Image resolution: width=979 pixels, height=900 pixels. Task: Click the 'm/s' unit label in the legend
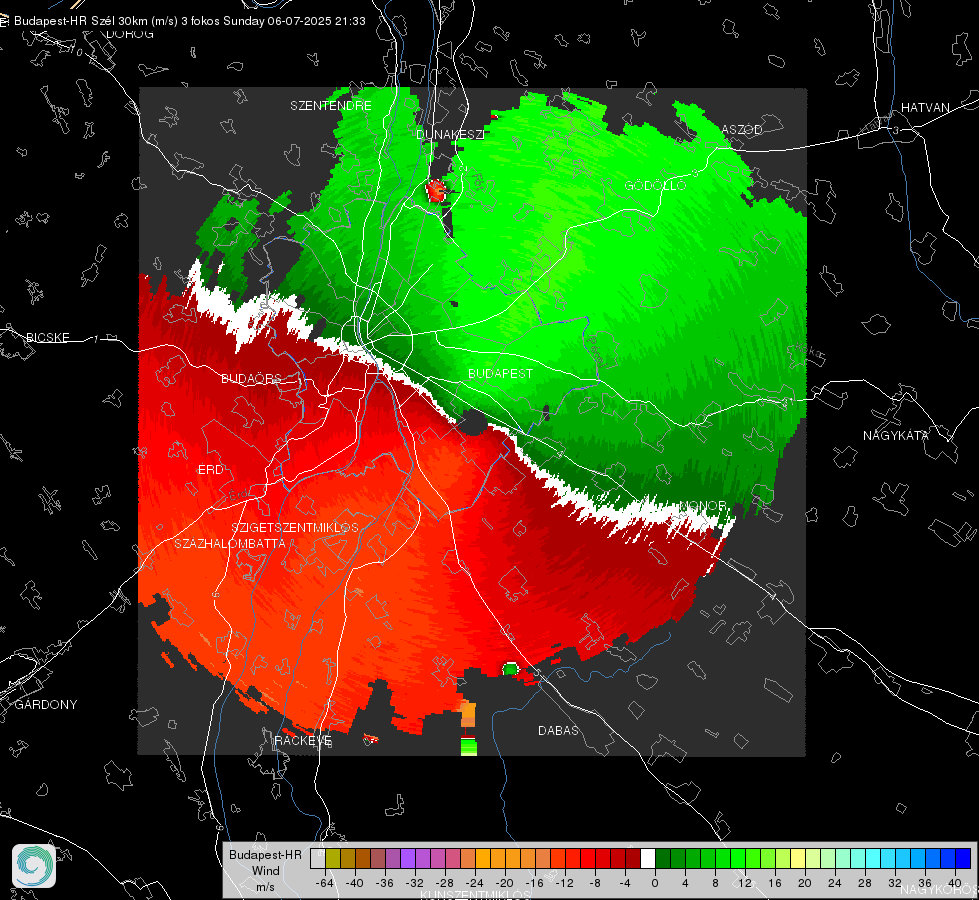point(265,886)
